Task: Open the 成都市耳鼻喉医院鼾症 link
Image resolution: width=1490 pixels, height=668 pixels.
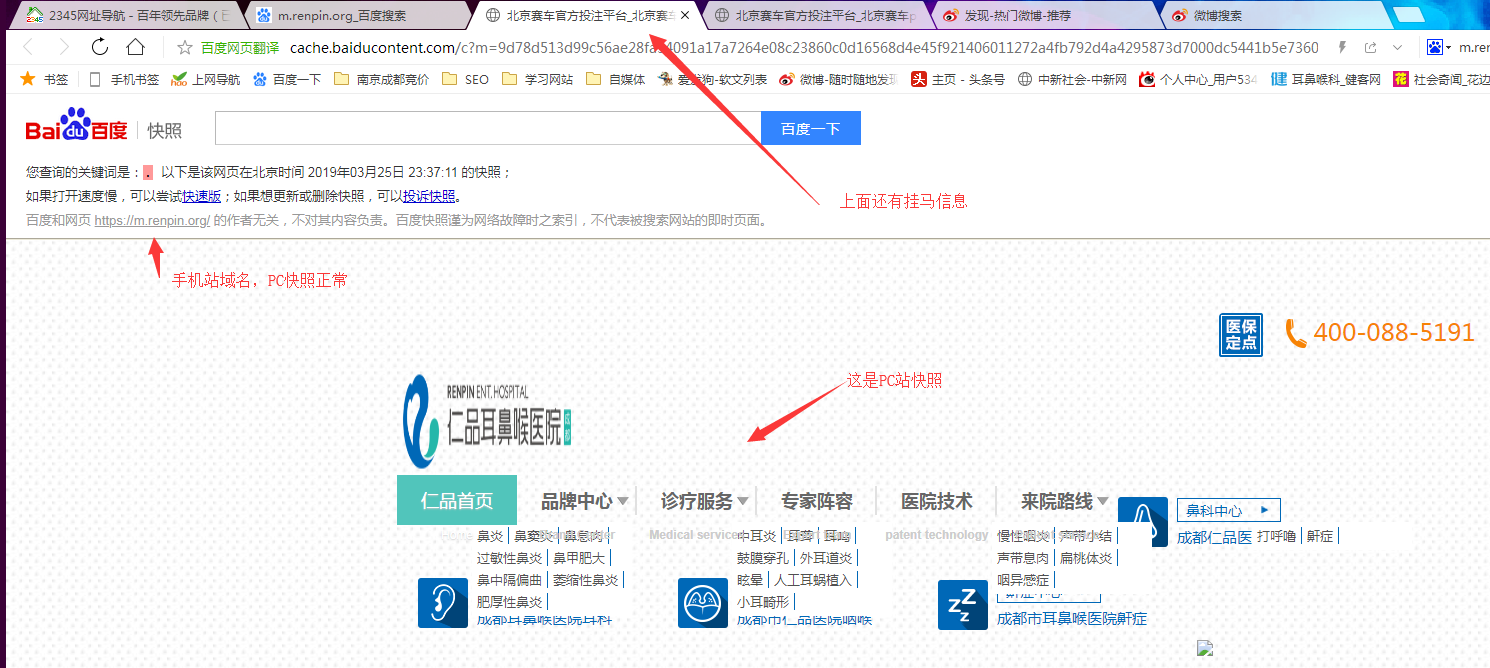Action: point(1072,619)
